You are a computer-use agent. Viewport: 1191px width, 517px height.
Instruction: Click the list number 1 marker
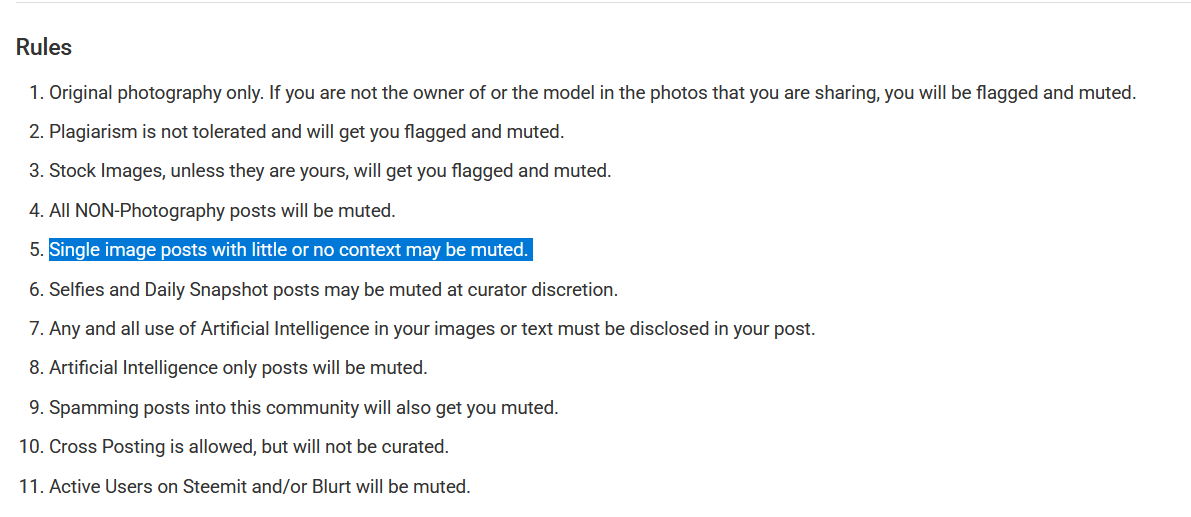click(36, 93)
